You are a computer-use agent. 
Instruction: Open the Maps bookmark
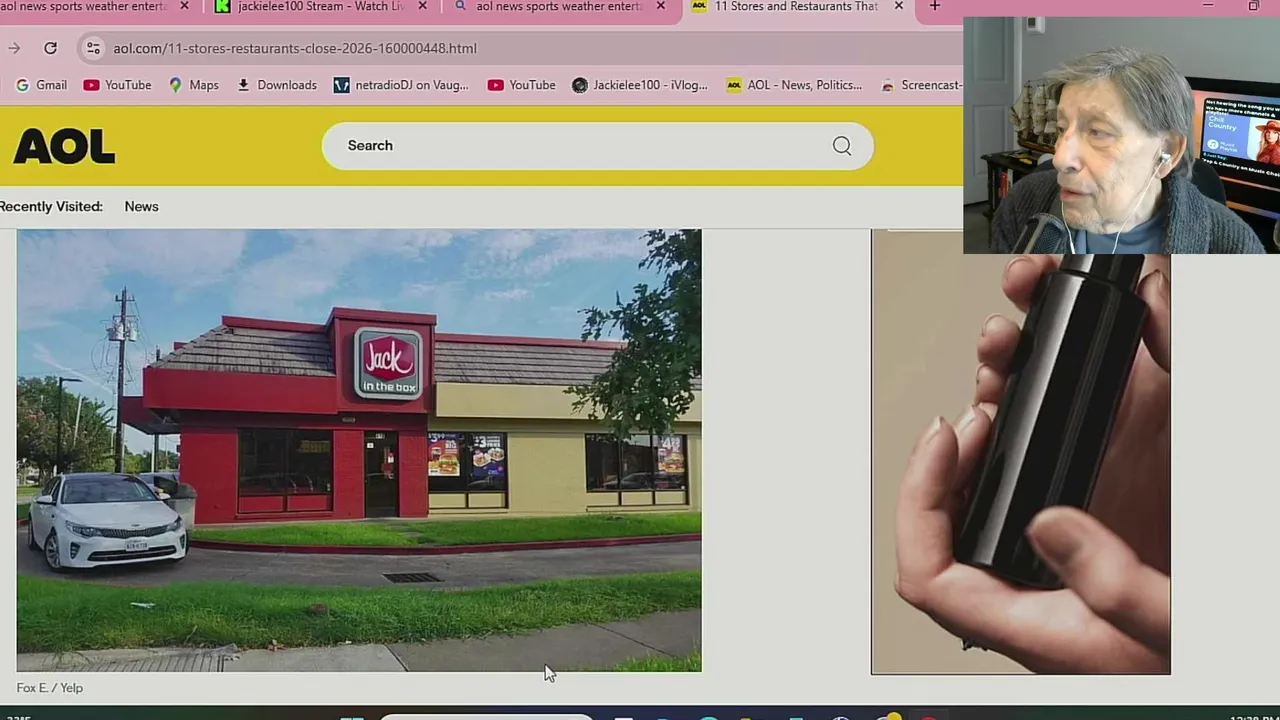coord(193,85)
